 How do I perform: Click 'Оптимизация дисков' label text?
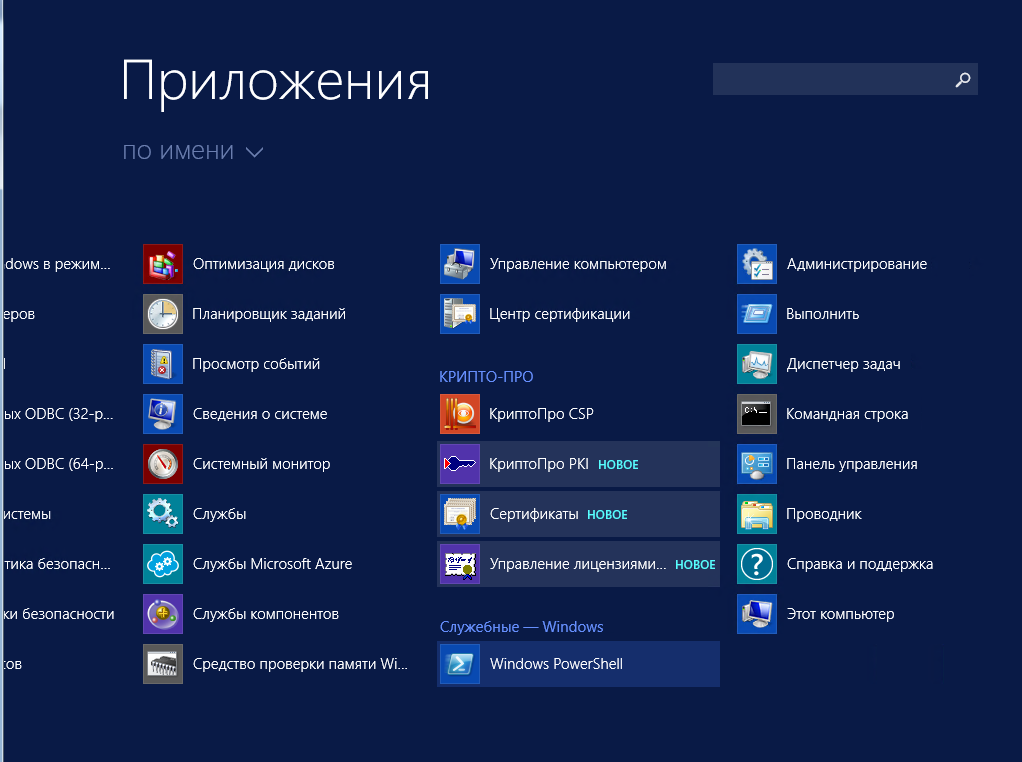click(263, 264)
